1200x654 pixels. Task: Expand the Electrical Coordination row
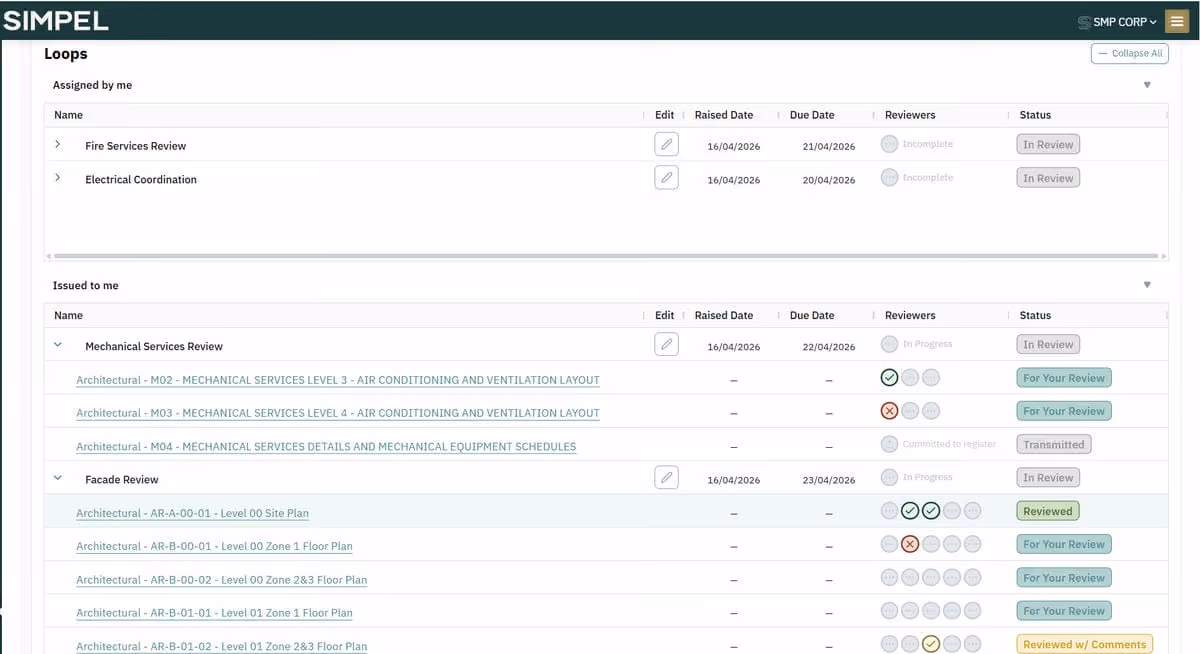(57, 178)
